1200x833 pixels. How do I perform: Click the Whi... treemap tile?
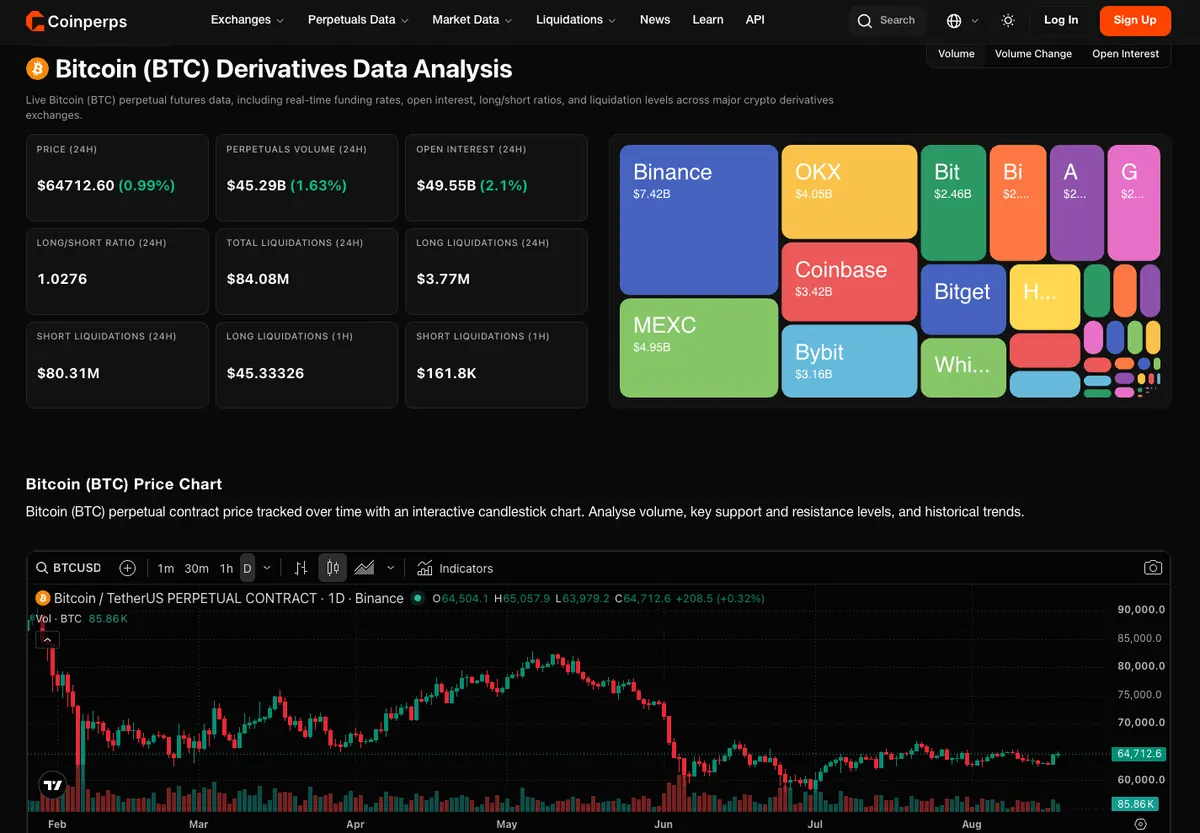963,368
